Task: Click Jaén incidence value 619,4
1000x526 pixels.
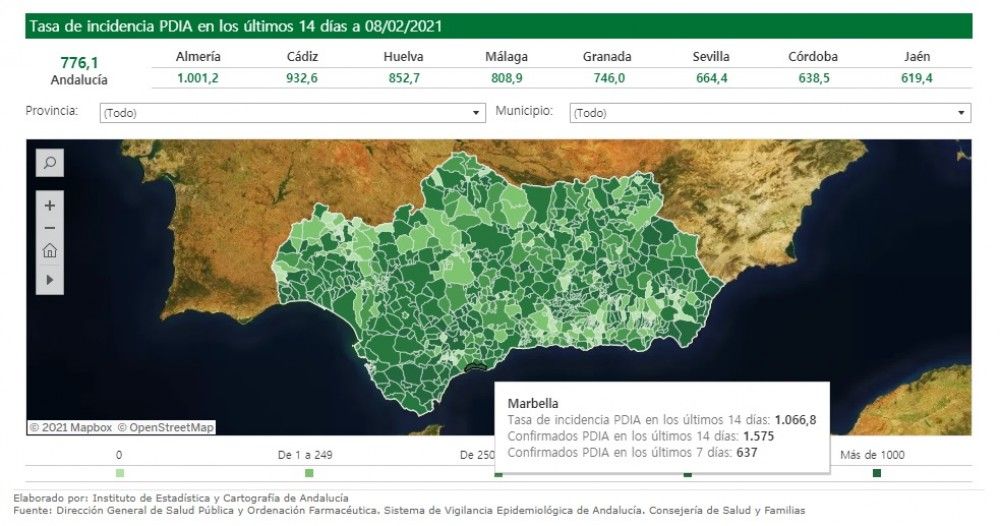Action: coord(916,78)
